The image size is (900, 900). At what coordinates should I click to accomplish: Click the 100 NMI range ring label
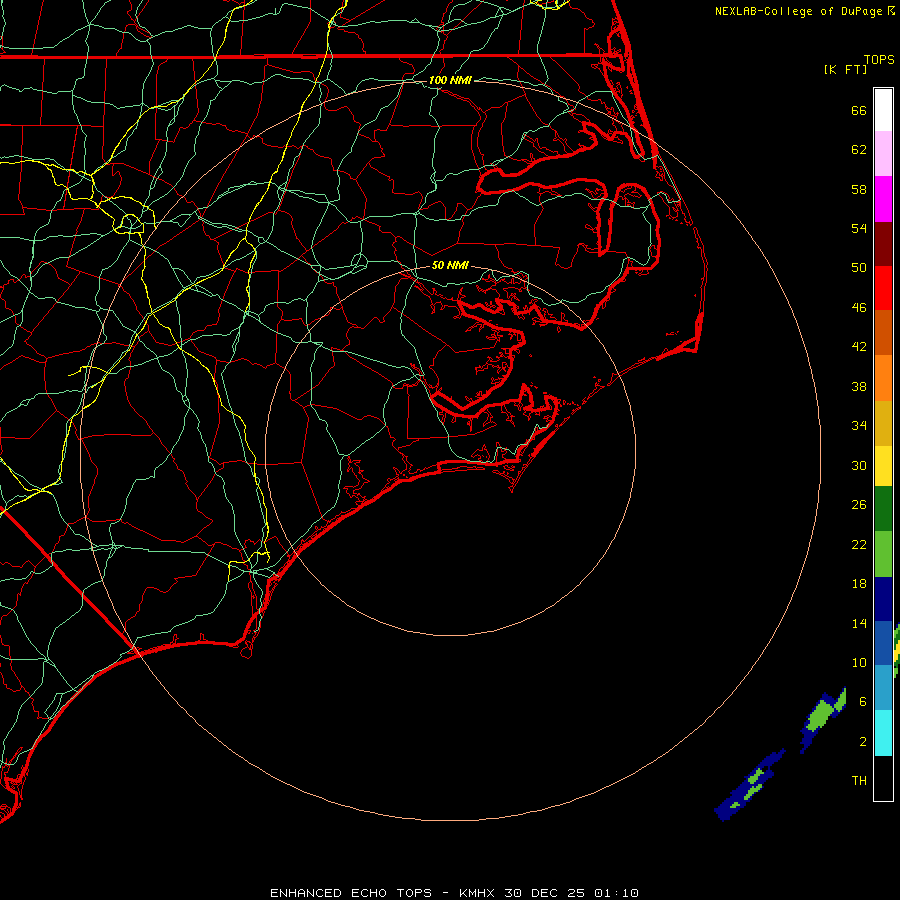point(450,80)
